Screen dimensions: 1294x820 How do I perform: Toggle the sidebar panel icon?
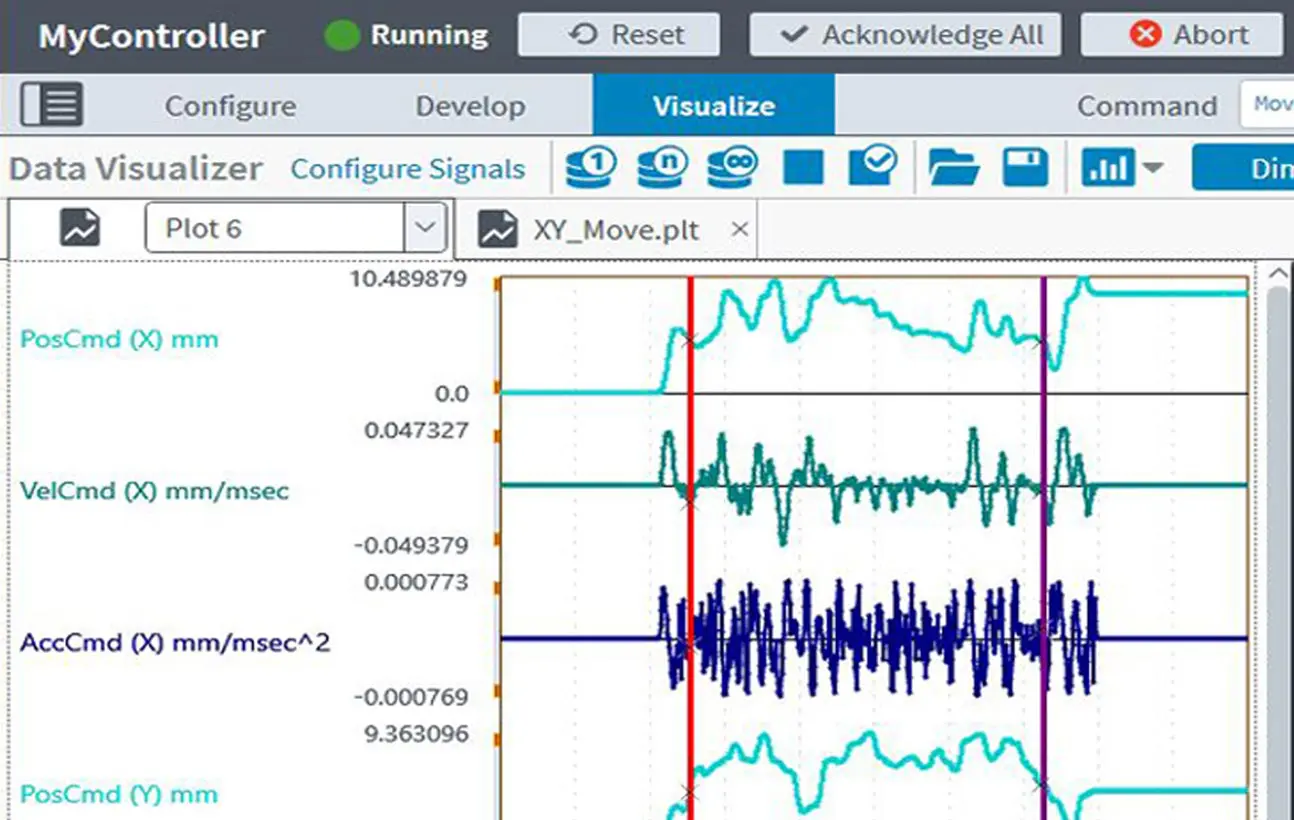pos(52,105)
